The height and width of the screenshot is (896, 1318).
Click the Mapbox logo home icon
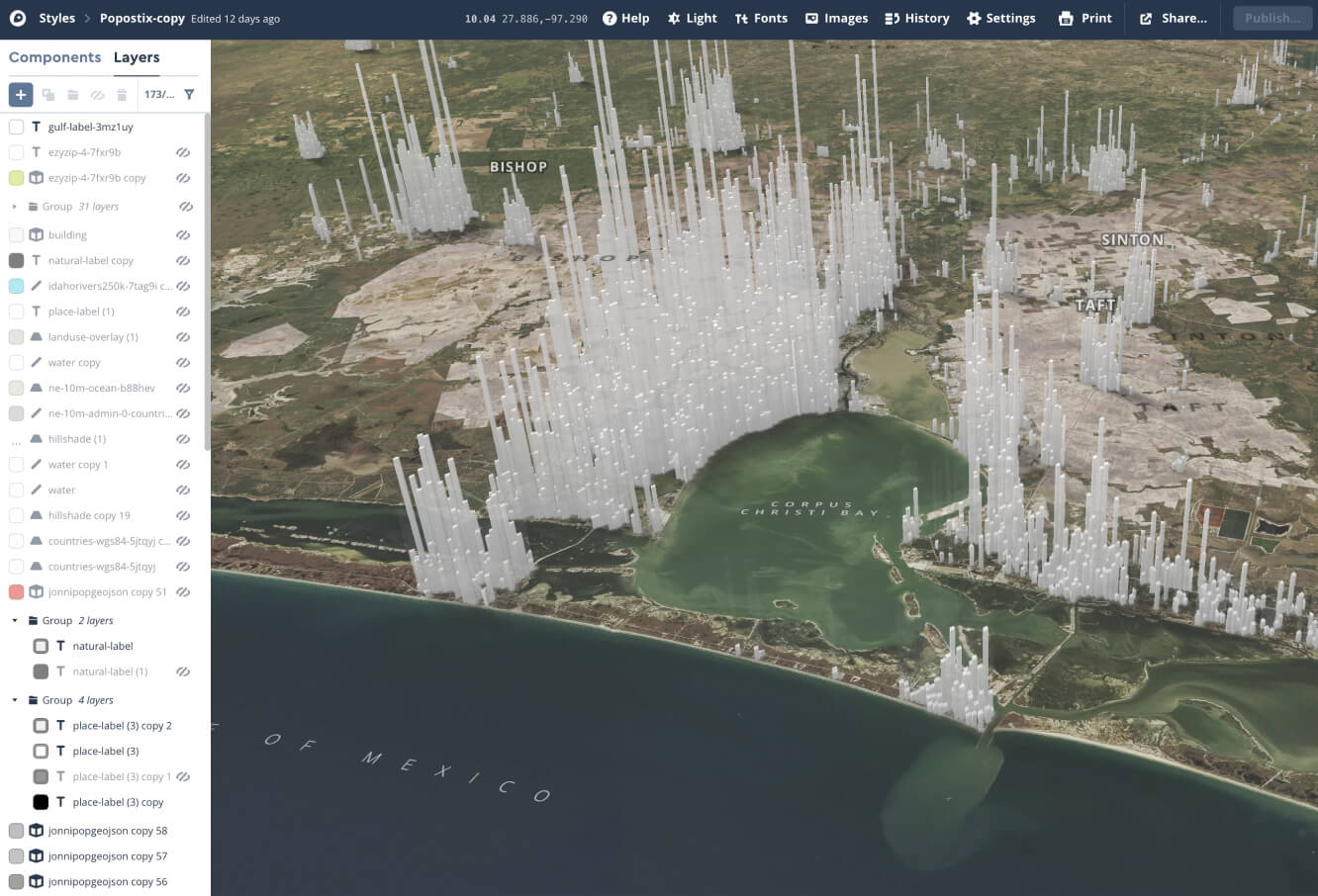click(18, 18)
